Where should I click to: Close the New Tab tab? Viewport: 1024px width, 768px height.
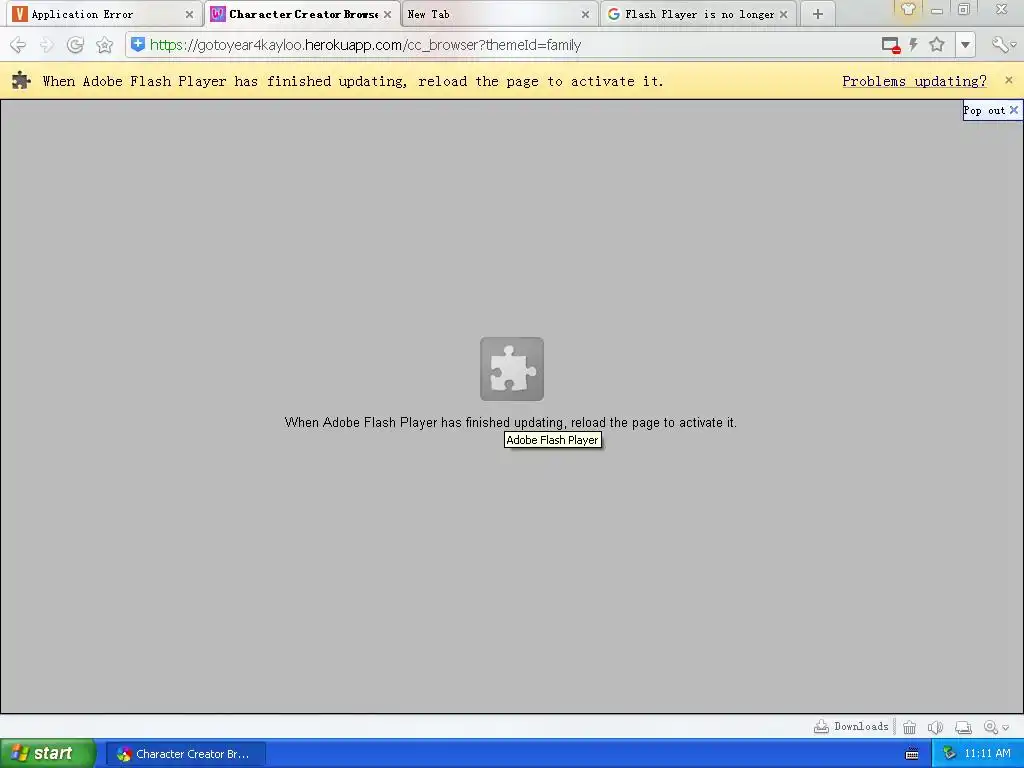[x=585, y=14]
